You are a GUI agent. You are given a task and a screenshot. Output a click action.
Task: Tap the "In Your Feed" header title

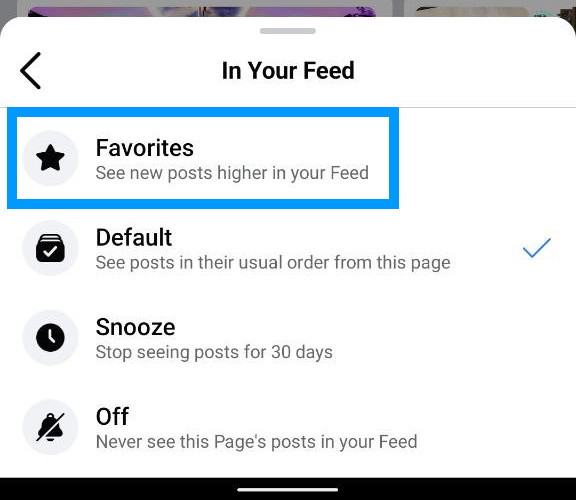(288, 71)
